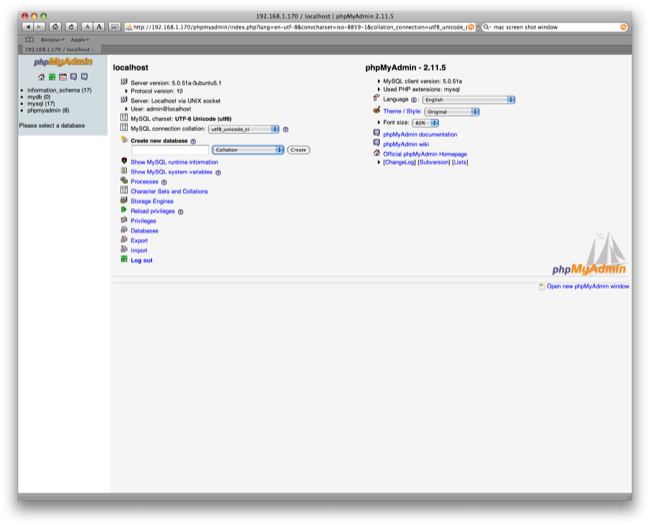
Task: Open phpMyAdmin wiki link
Action: pos(406,145)
